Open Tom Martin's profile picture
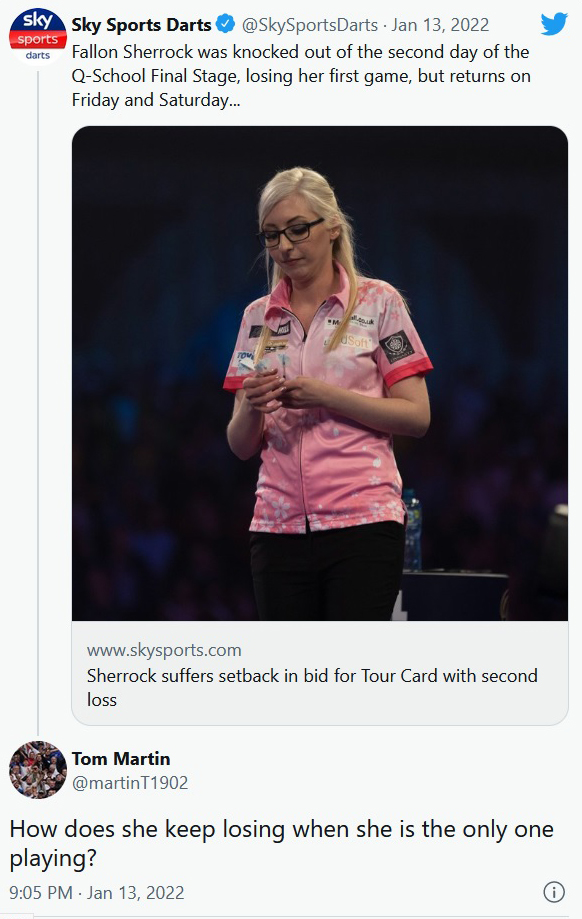Viewport: 582px width, 919px height. pyautogui.click(x=38, y=770)
